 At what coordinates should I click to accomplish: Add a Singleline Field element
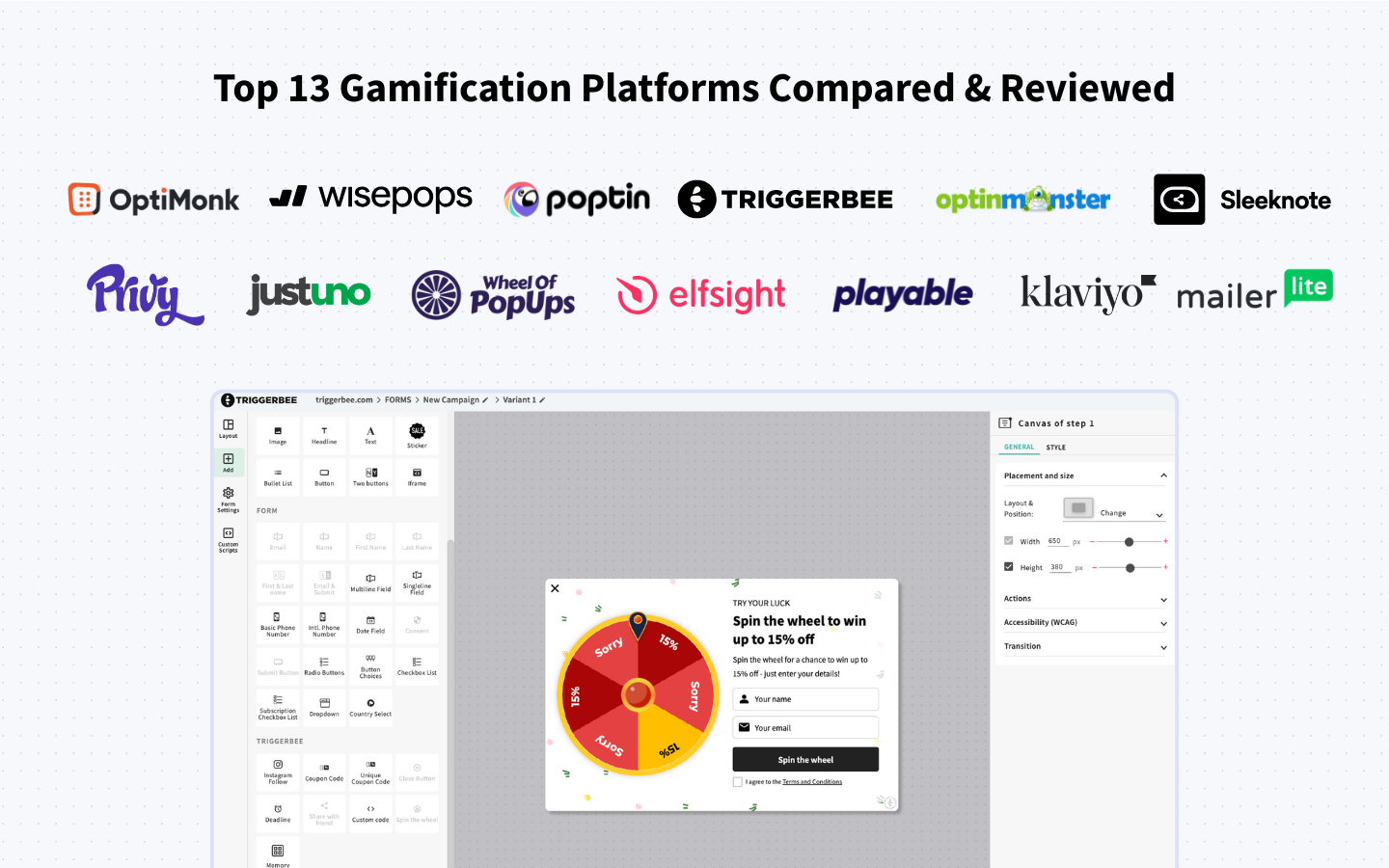click(417, 583)
